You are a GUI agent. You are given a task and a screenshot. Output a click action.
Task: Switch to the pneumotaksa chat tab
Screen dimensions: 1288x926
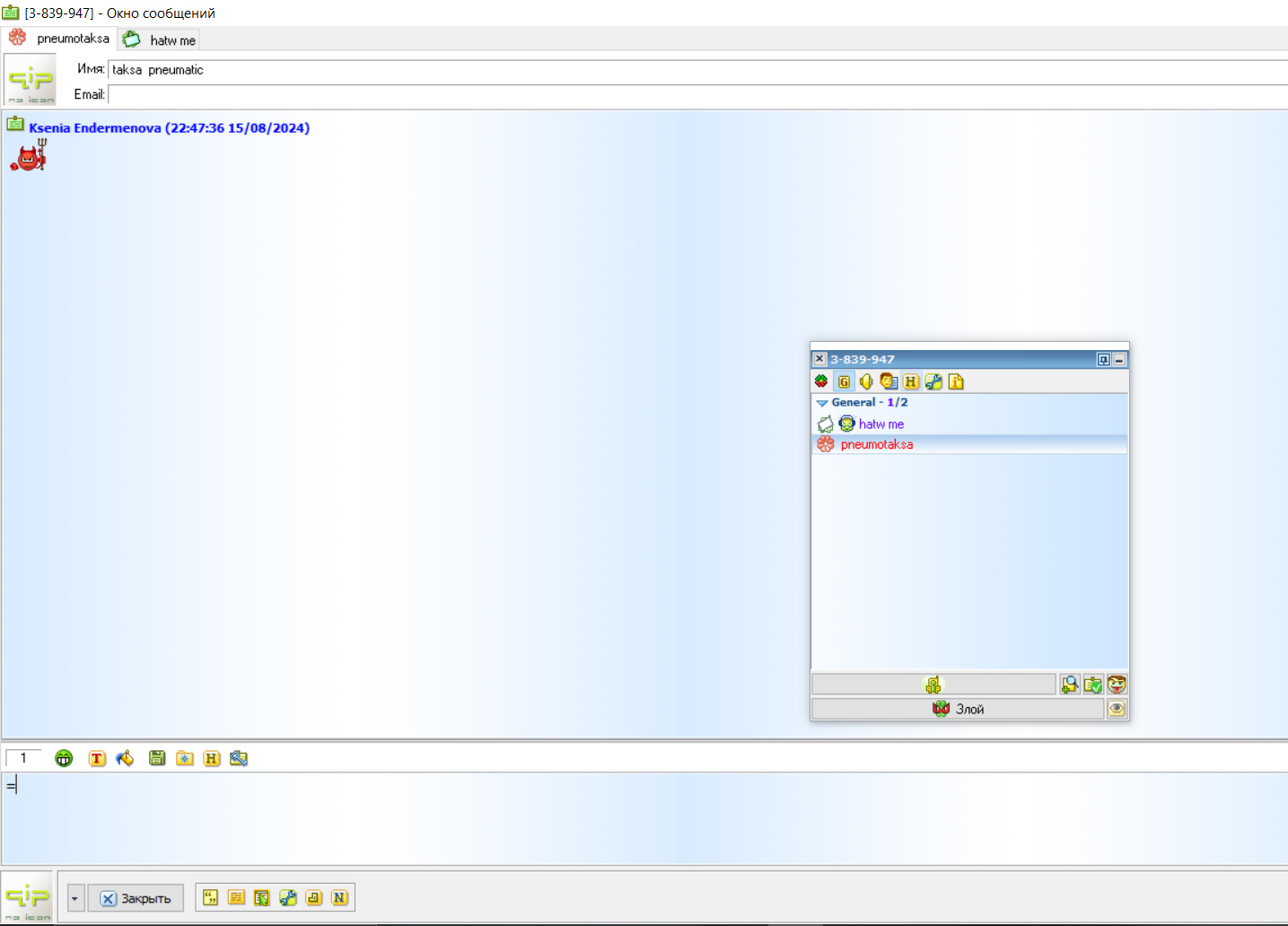[59, 39]
